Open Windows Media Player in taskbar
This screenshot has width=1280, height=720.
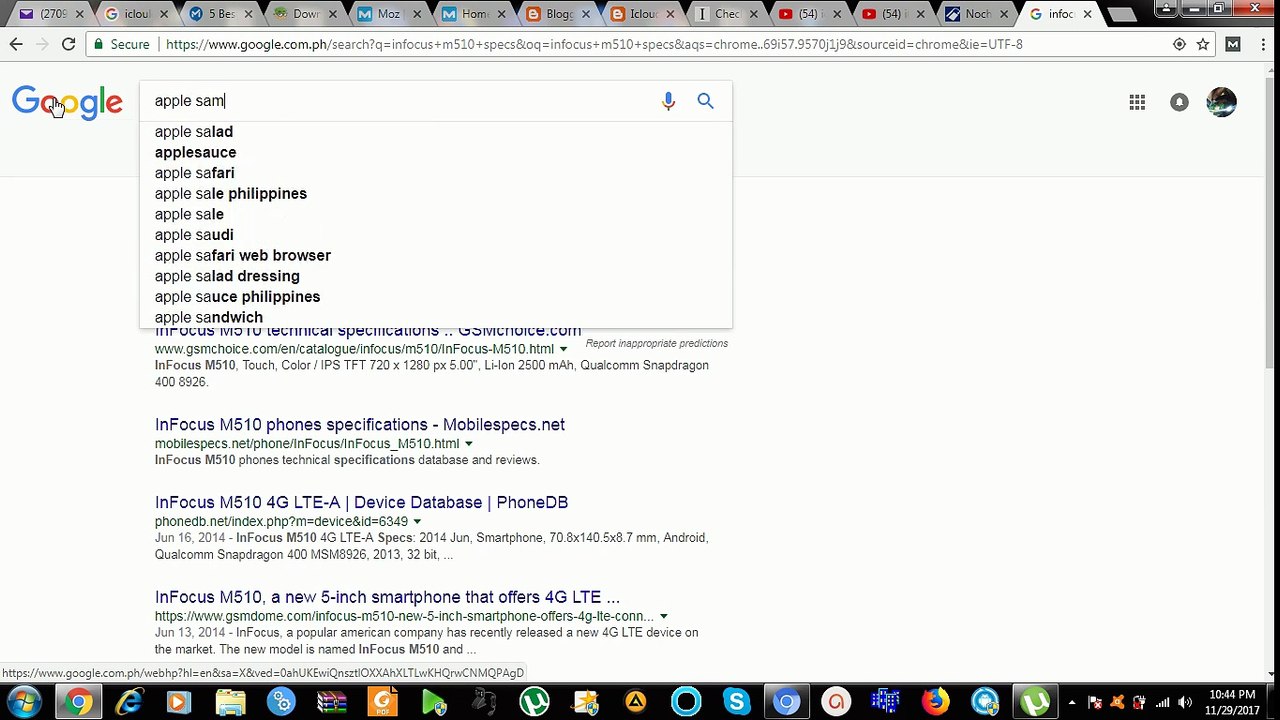click(x=179, y=702)
